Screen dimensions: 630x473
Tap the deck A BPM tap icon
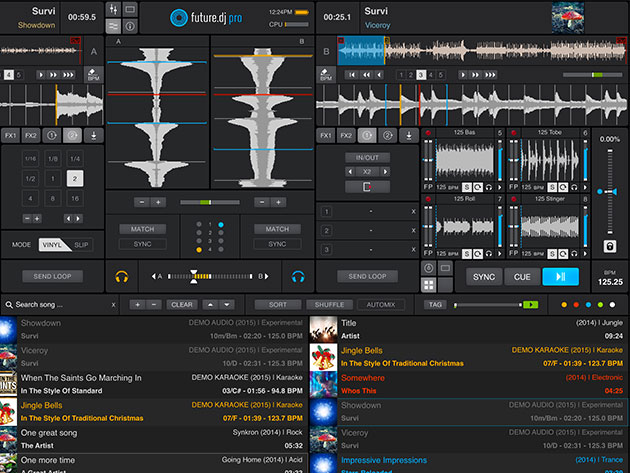pos(93,74)
